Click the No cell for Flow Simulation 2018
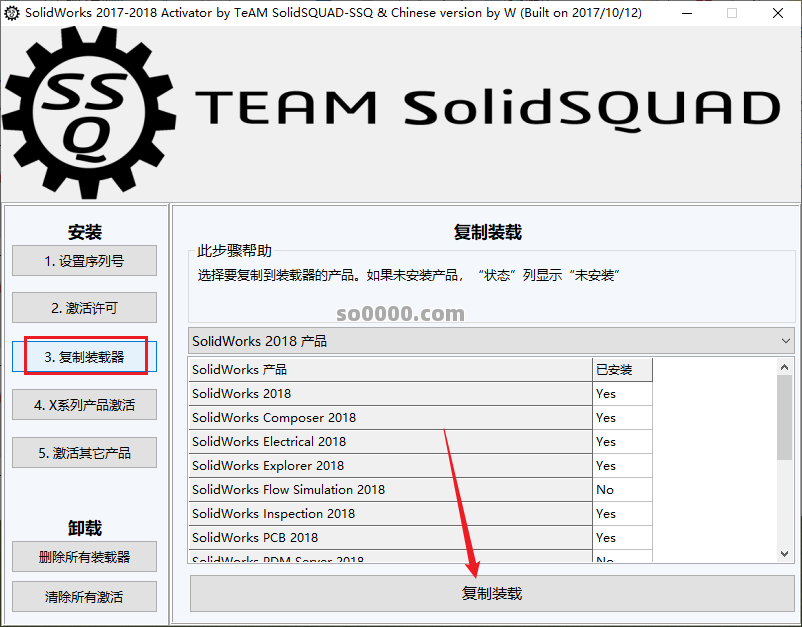Screen dimensions: 802x627 622,489
